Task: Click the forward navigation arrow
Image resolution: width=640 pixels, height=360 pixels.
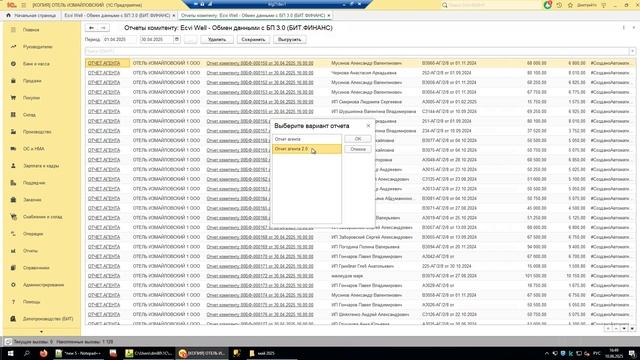Action: click(103, 28)
